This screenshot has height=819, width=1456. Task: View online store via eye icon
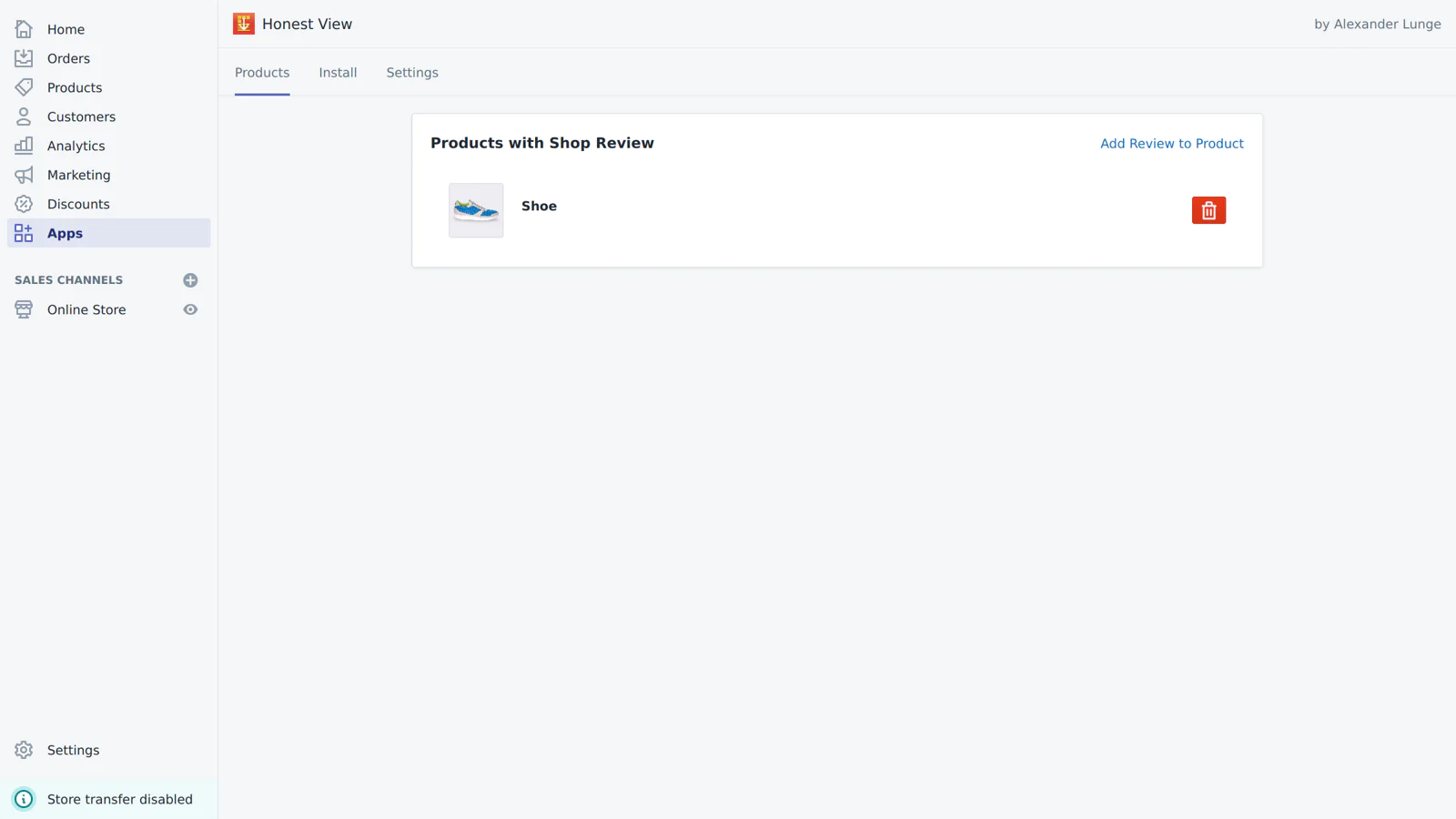click(x=190, y=309)
